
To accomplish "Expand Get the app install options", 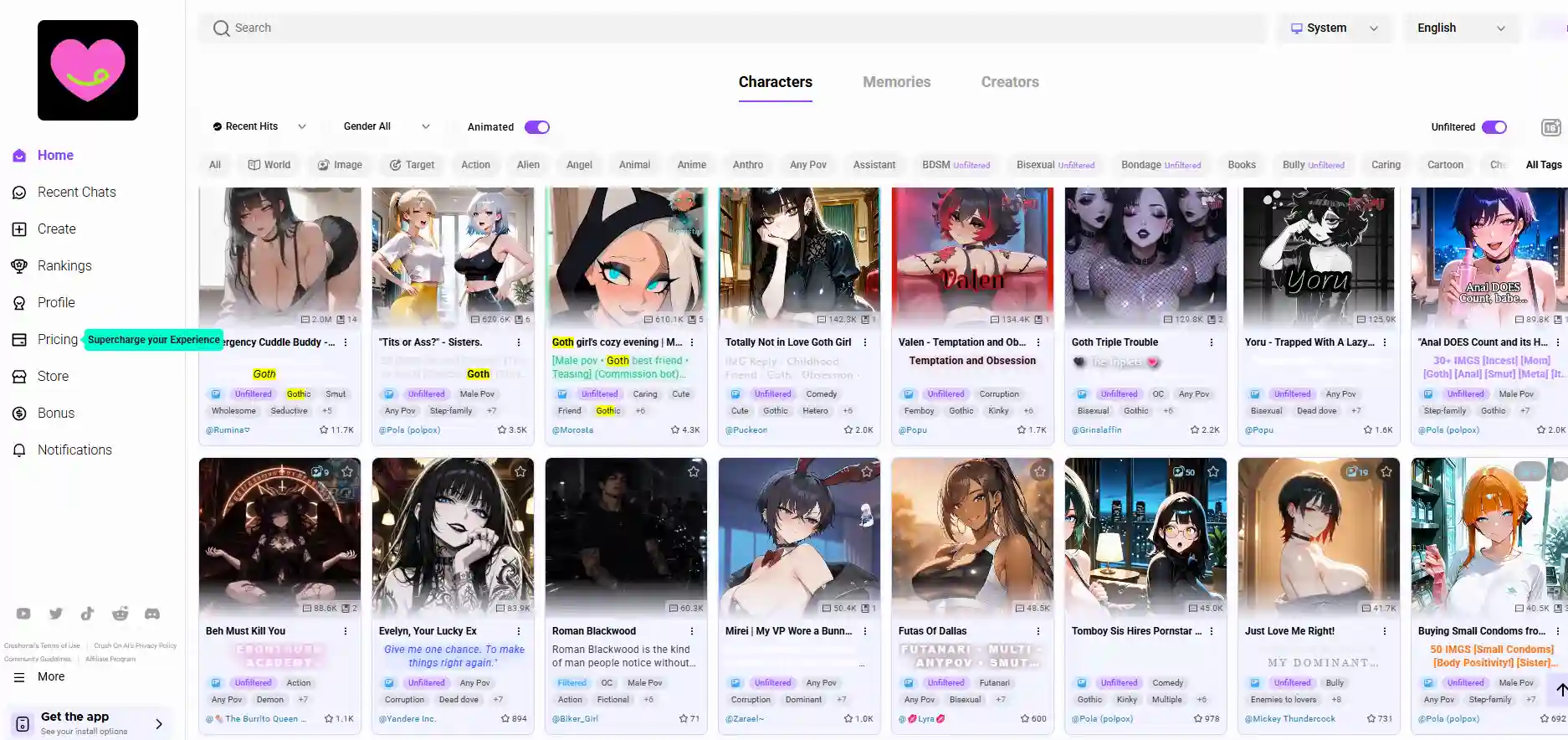I will tap(89, 723).
